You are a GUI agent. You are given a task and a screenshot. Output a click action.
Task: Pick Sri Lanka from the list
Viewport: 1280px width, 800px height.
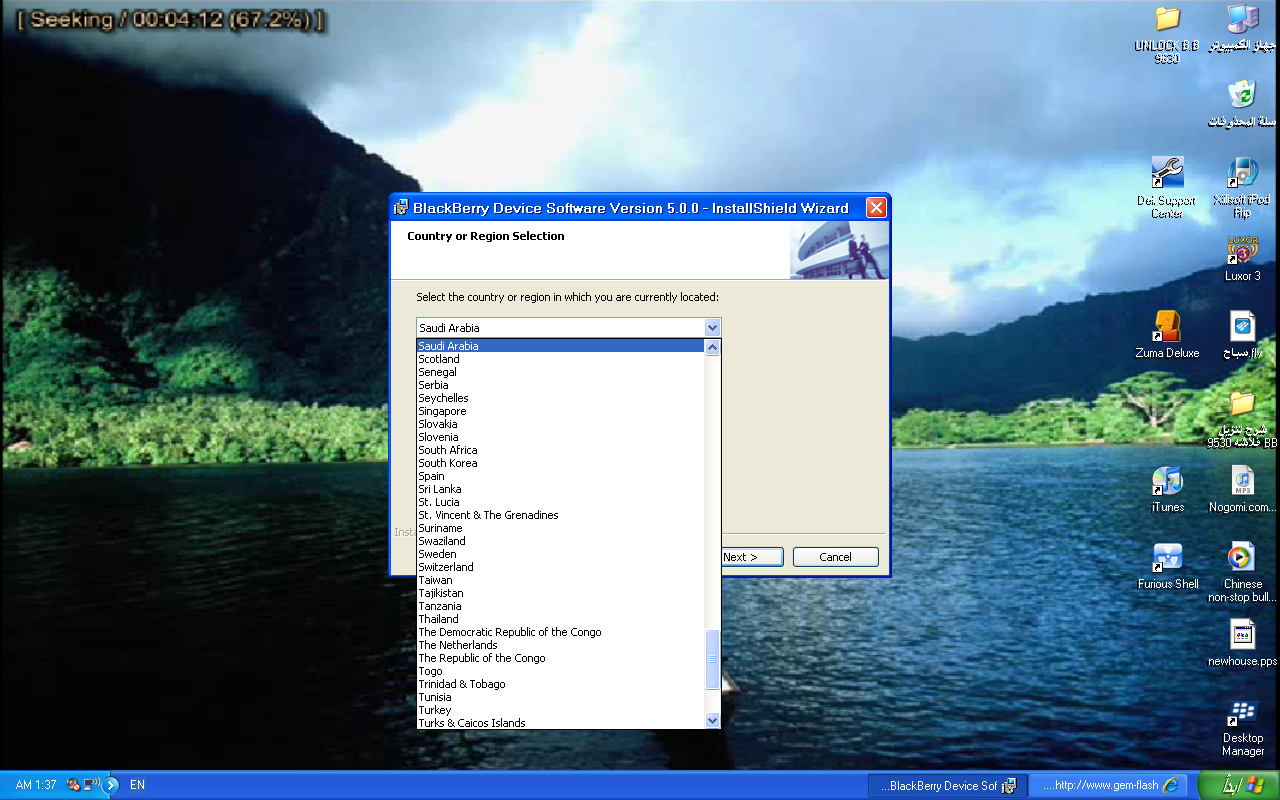(x=561, y=489)
